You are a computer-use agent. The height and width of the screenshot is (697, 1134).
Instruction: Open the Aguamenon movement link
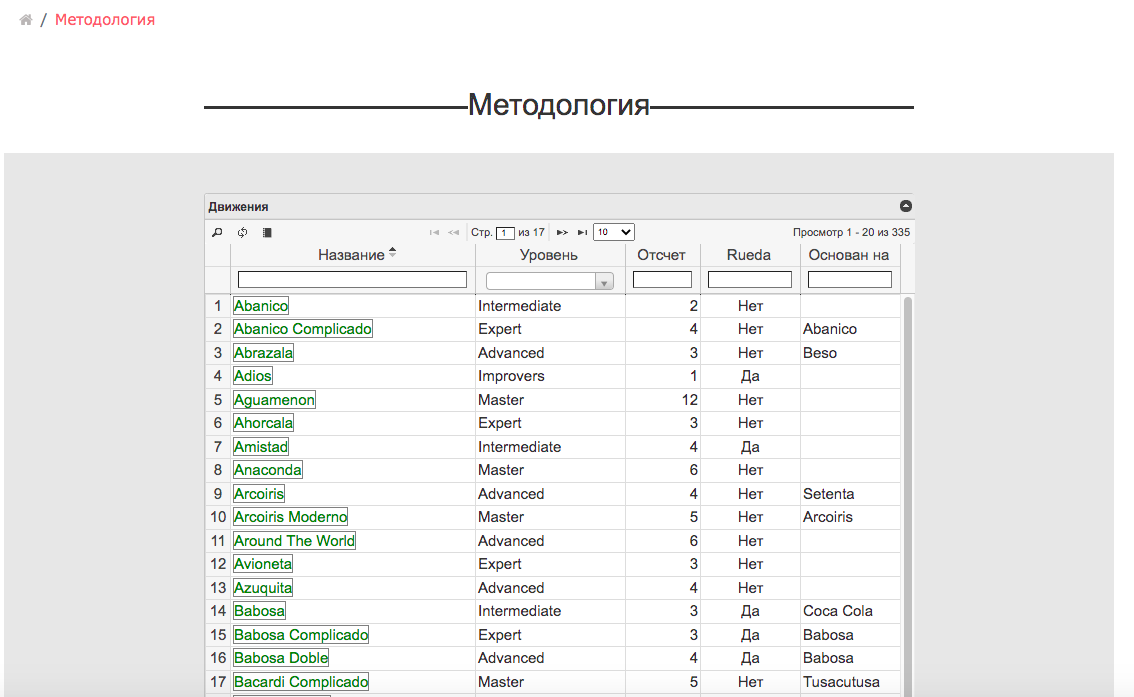tap(274, 400)
